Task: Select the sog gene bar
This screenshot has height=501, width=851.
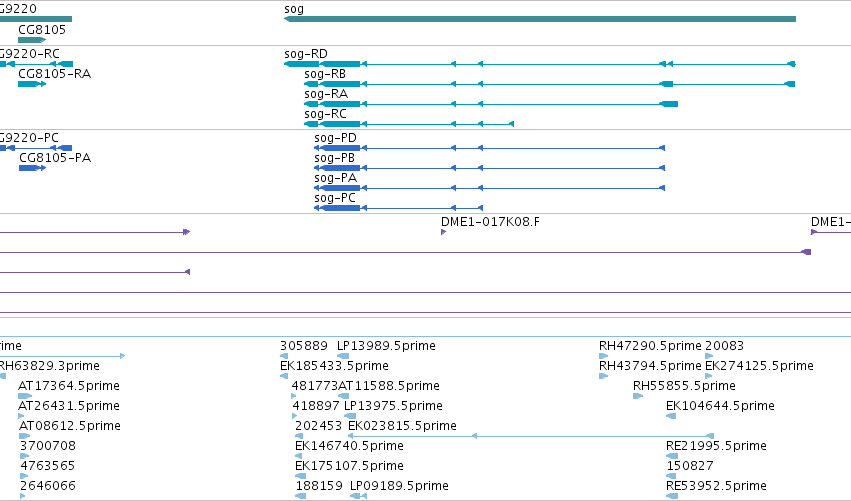Action: click(539, 19)
